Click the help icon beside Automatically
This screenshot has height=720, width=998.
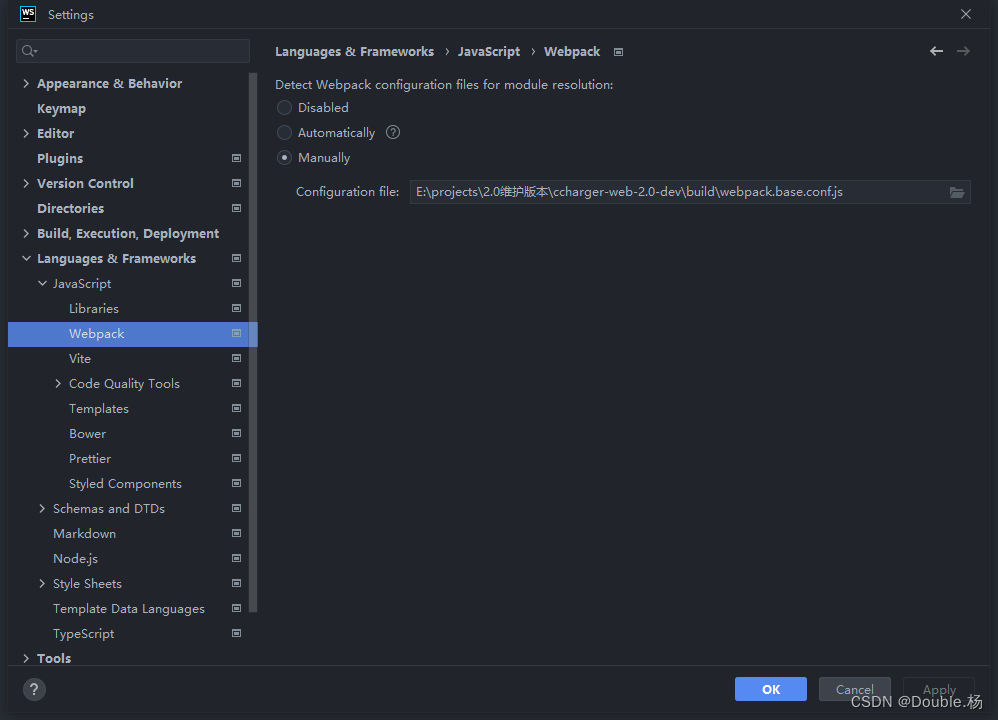393,132
